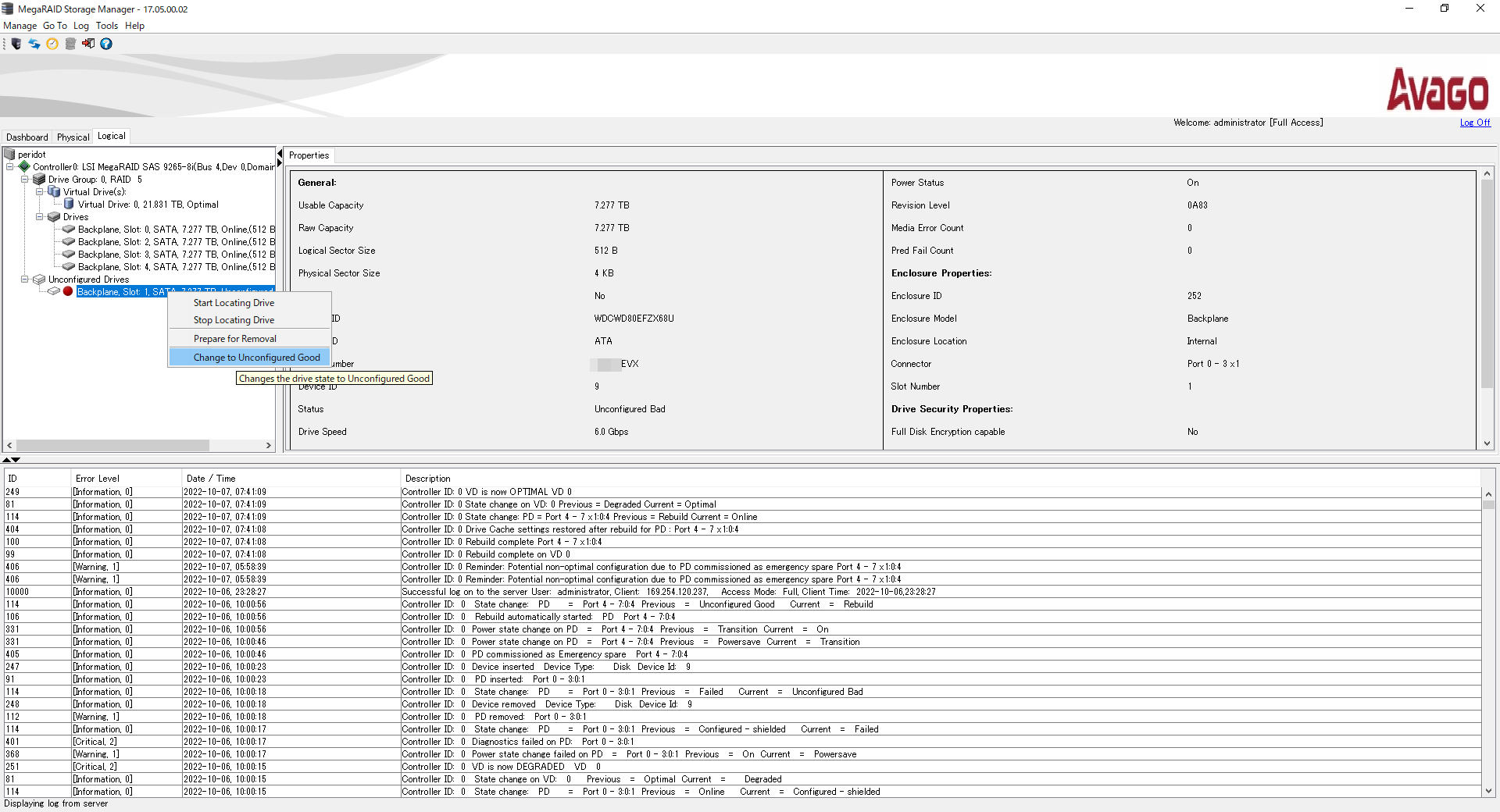Select log entry 'Rebuild complete on VD 0'

coord(742,554)
